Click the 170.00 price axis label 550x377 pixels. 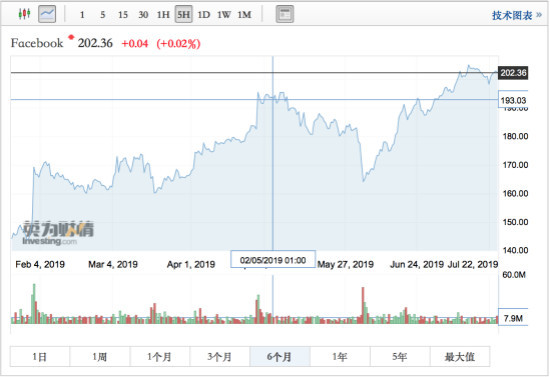coord(515,165)
